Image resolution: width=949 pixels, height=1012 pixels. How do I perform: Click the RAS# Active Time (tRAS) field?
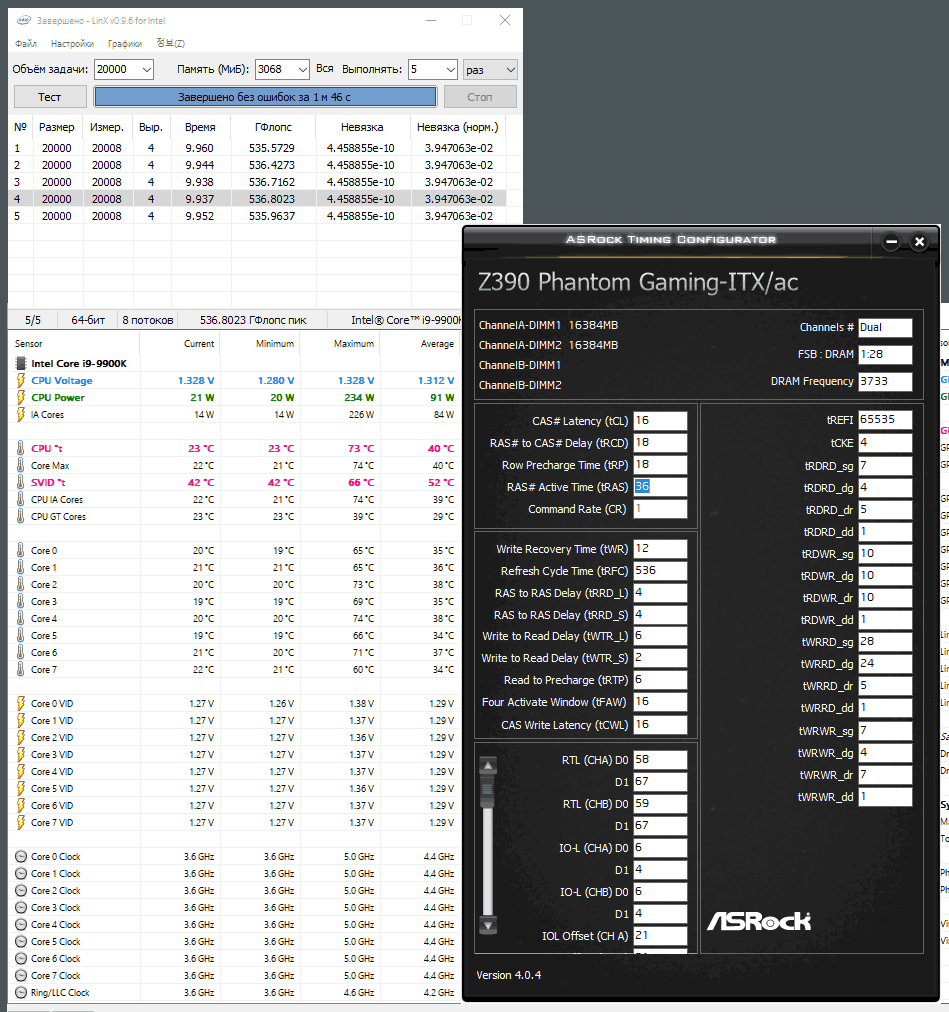point(660,487)
